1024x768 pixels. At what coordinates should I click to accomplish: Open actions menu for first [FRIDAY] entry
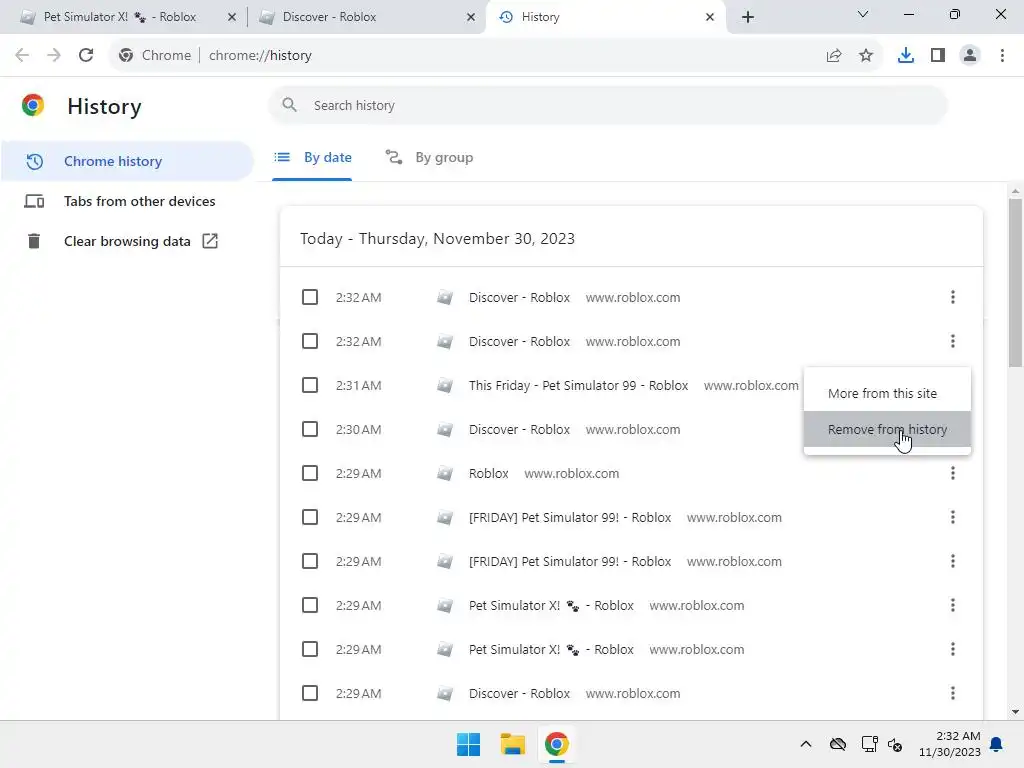[953, 517]
